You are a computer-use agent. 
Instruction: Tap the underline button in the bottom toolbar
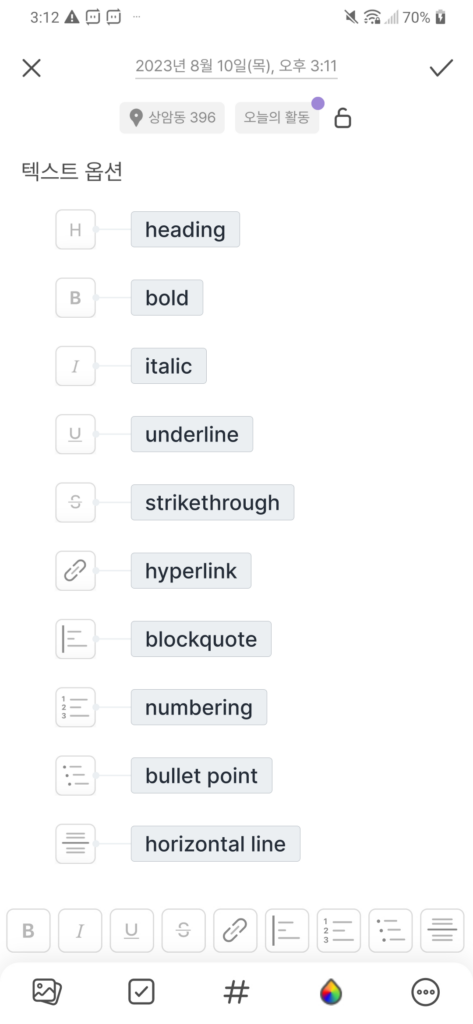point(131,931)
